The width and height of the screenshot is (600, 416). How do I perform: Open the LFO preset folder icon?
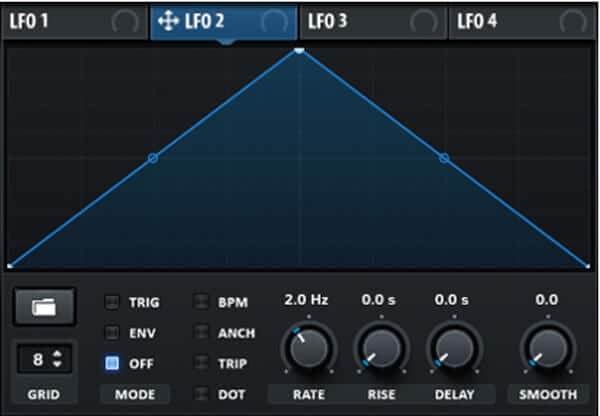click(44, 307)
